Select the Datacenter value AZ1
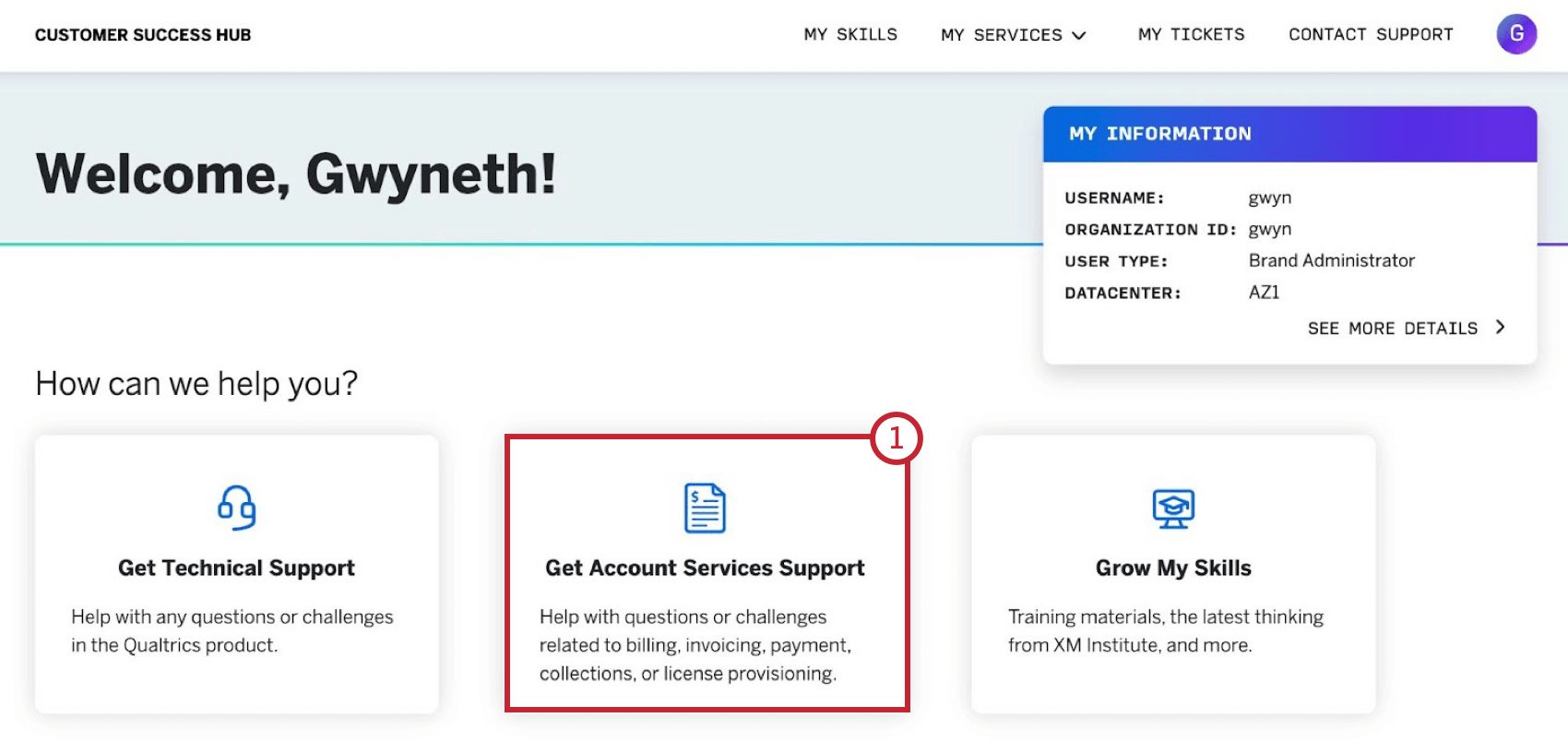Viewport: 1568px width, 742px height. click(1263, 293)
